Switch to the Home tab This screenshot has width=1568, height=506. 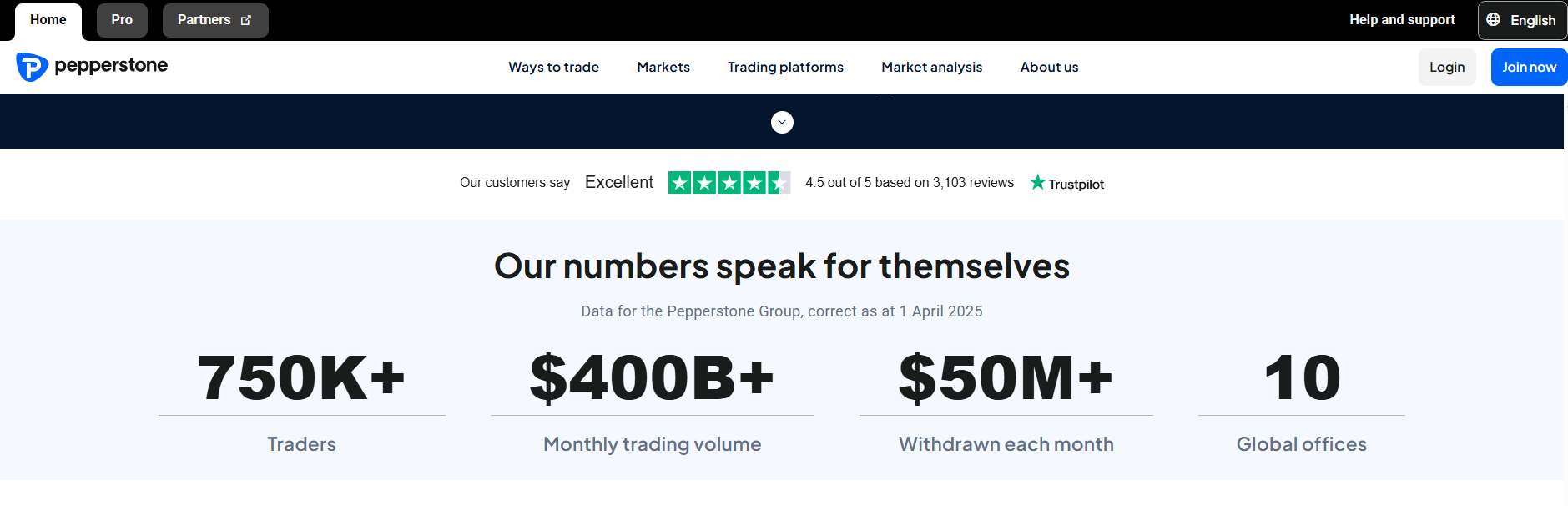(x=48, y=20)
